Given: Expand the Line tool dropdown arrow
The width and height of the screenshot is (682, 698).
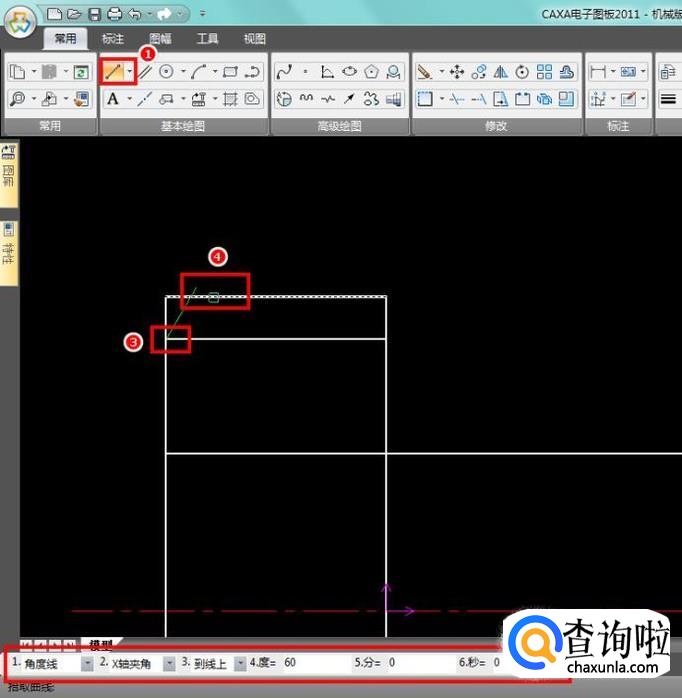Looking at the screenshot, I should [x=129, y=72].
